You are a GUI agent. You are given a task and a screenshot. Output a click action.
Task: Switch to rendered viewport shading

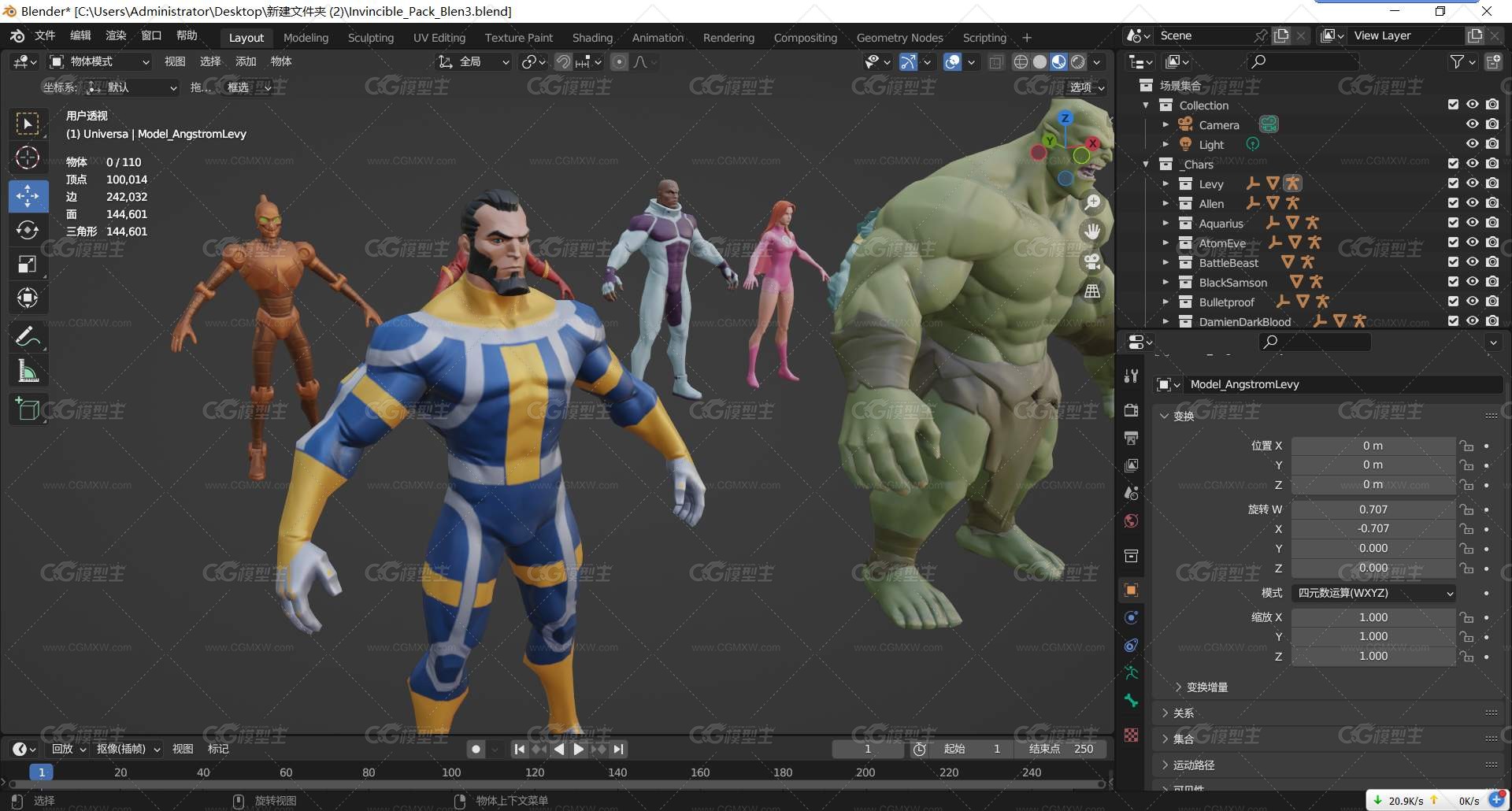(x=1078, y=62)
